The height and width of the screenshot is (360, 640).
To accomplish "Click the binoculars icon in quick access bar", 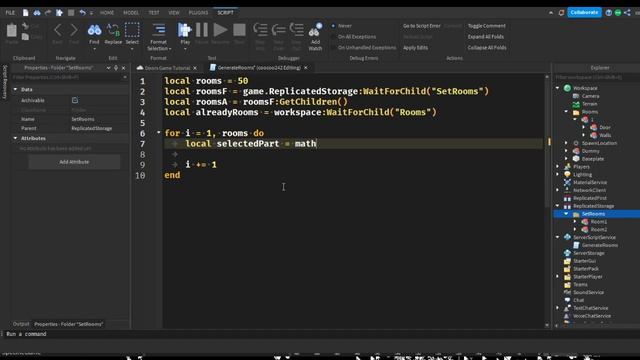I will (37, 13).
